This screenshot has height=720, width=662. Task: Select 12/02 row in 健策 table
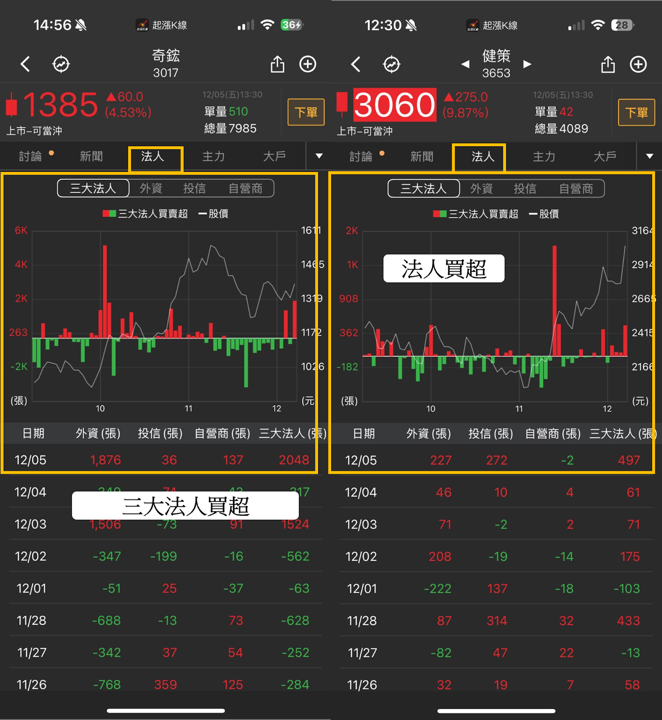[496, 556]
